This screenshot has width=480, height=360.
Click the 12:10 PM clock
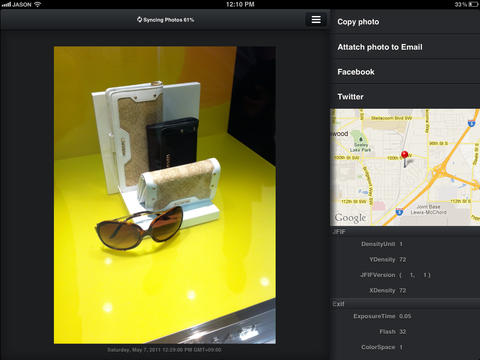[x=240, y=4]
